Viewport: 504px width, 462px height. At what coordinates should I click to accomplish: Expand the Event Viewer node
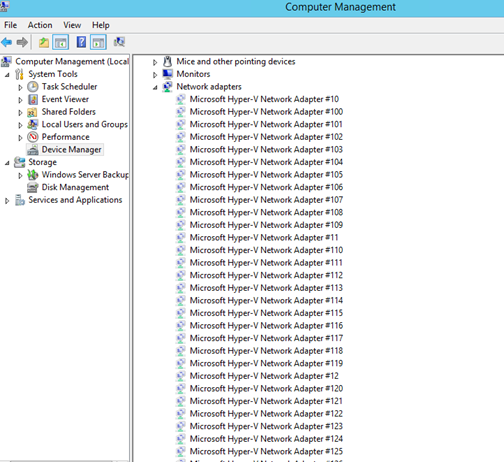[x=20, y=100]
